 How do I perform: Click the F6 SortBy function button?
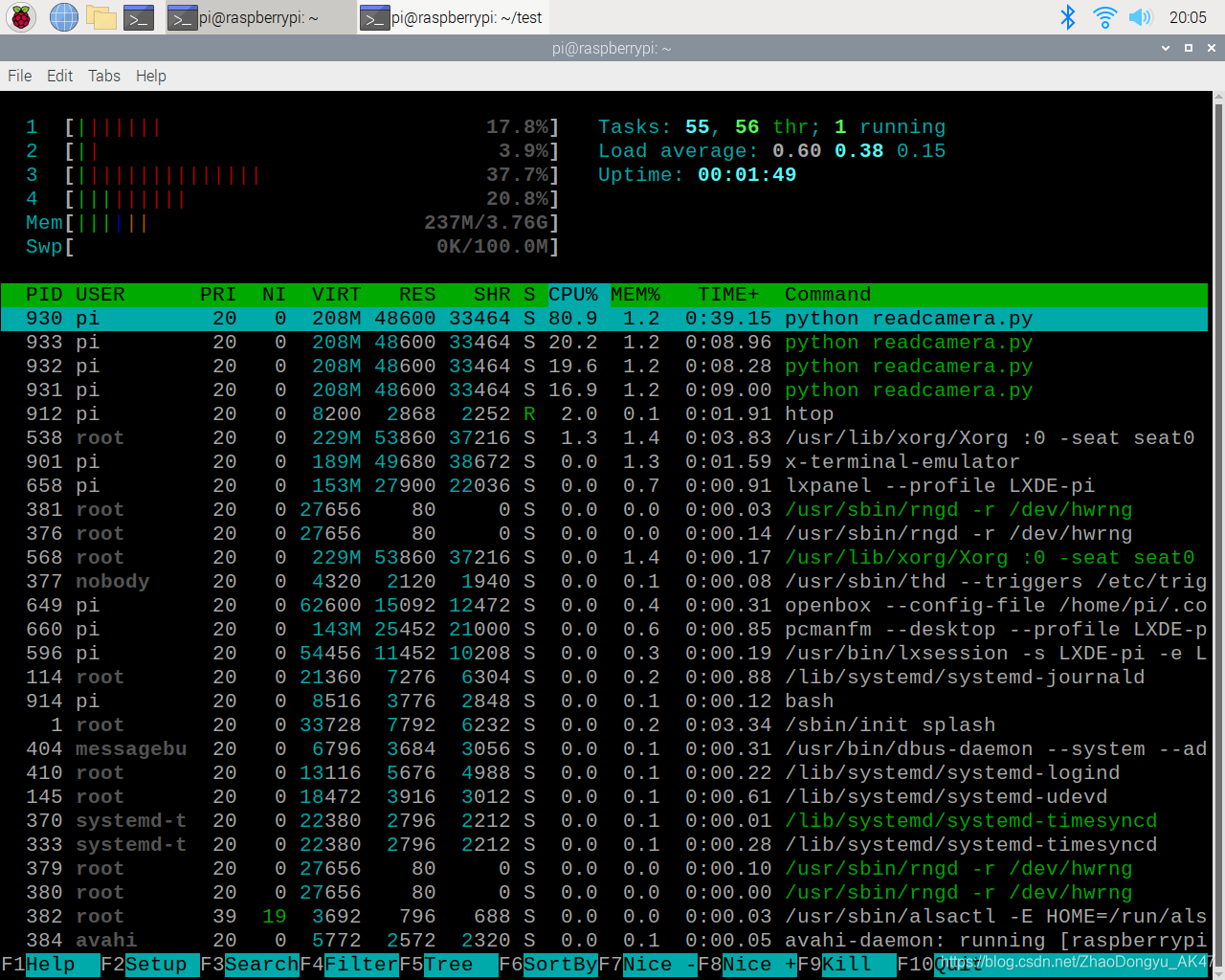pyautogui.click(x=547, y=965)
